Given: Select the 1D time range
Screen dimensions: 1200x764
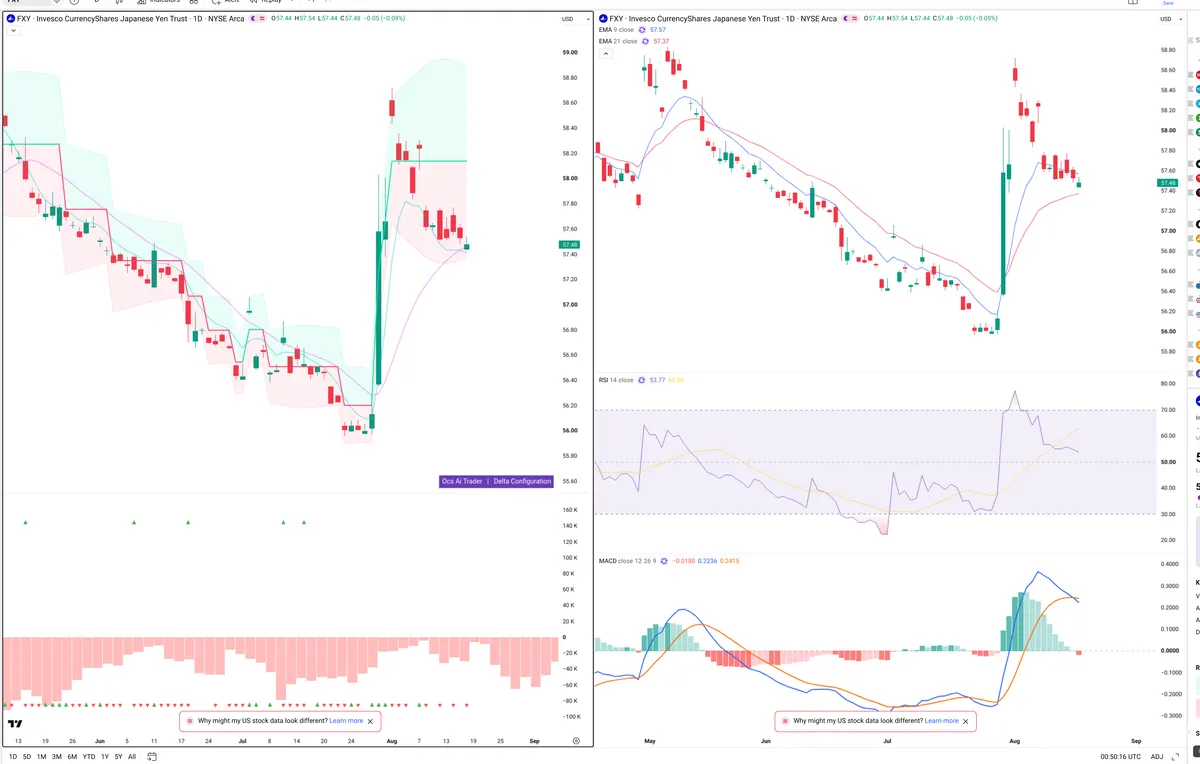Looking at the screenshot, I should pyautogui.click(x=12, y=757).
